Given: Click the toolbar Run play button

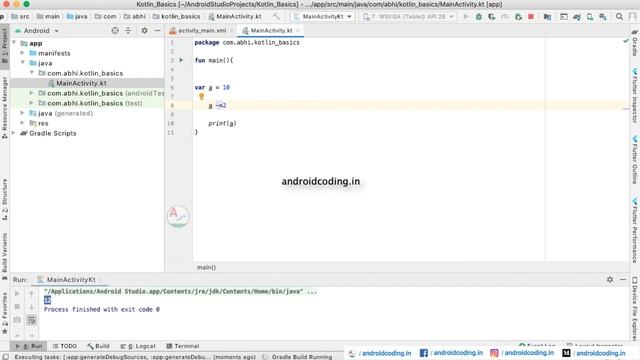Looking at the screenshot, I should pos(466,17).
